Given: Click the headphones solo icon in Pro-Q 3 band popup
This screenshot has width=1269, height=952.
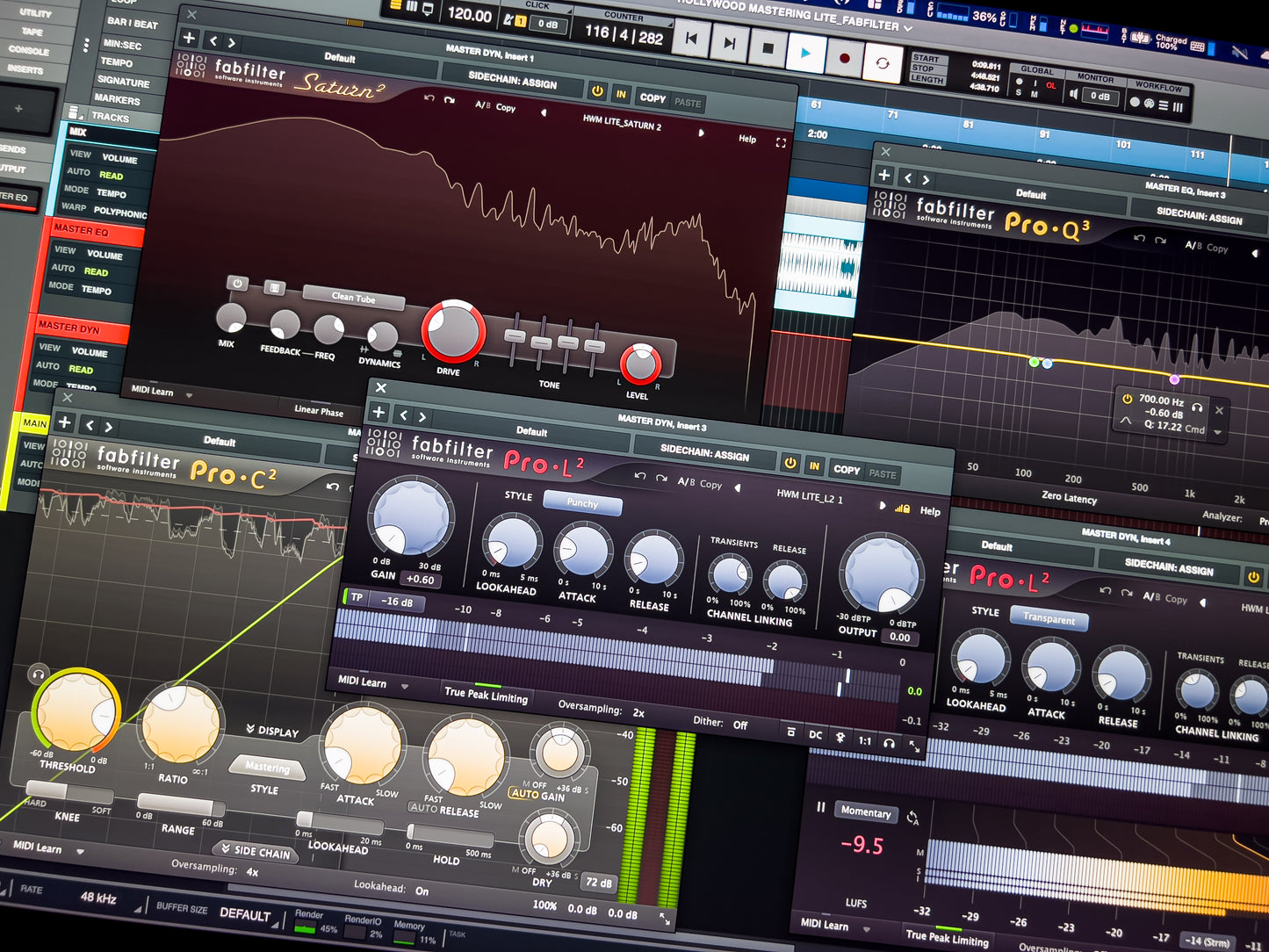Looking at the screenshot, I should coord(1196,407).
